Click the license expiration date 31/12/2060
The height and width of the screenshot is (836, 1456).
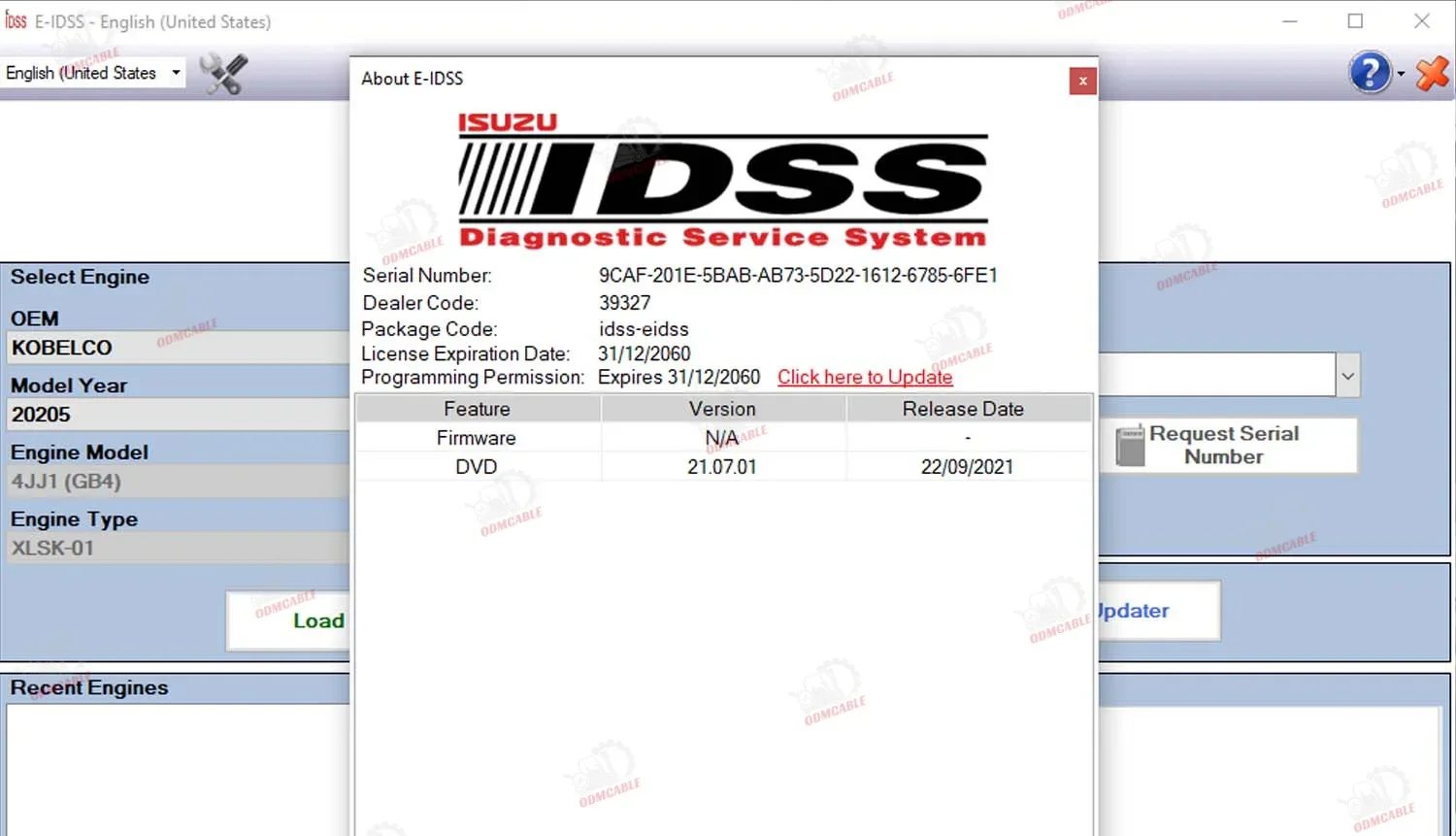[x=645, y=353]
